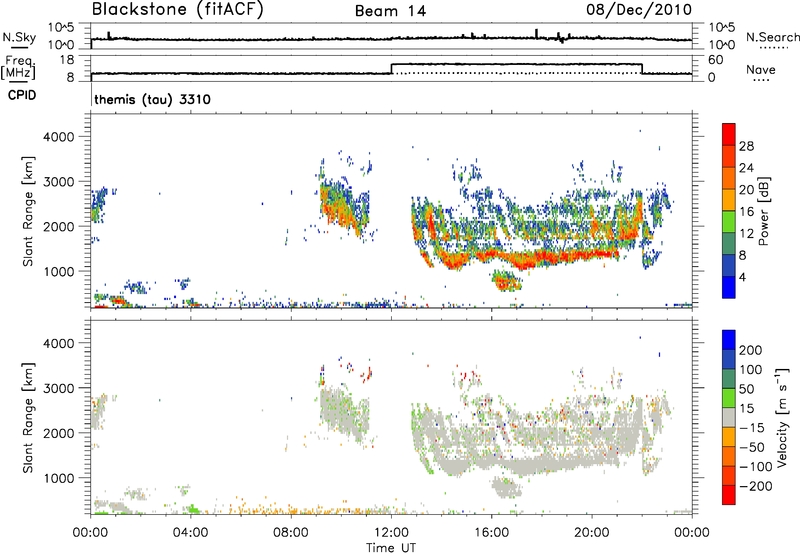Click '1000' on velocity panel range axis
Image resolution: width=800 pixels, height=554 pixels.
(58, 478)
